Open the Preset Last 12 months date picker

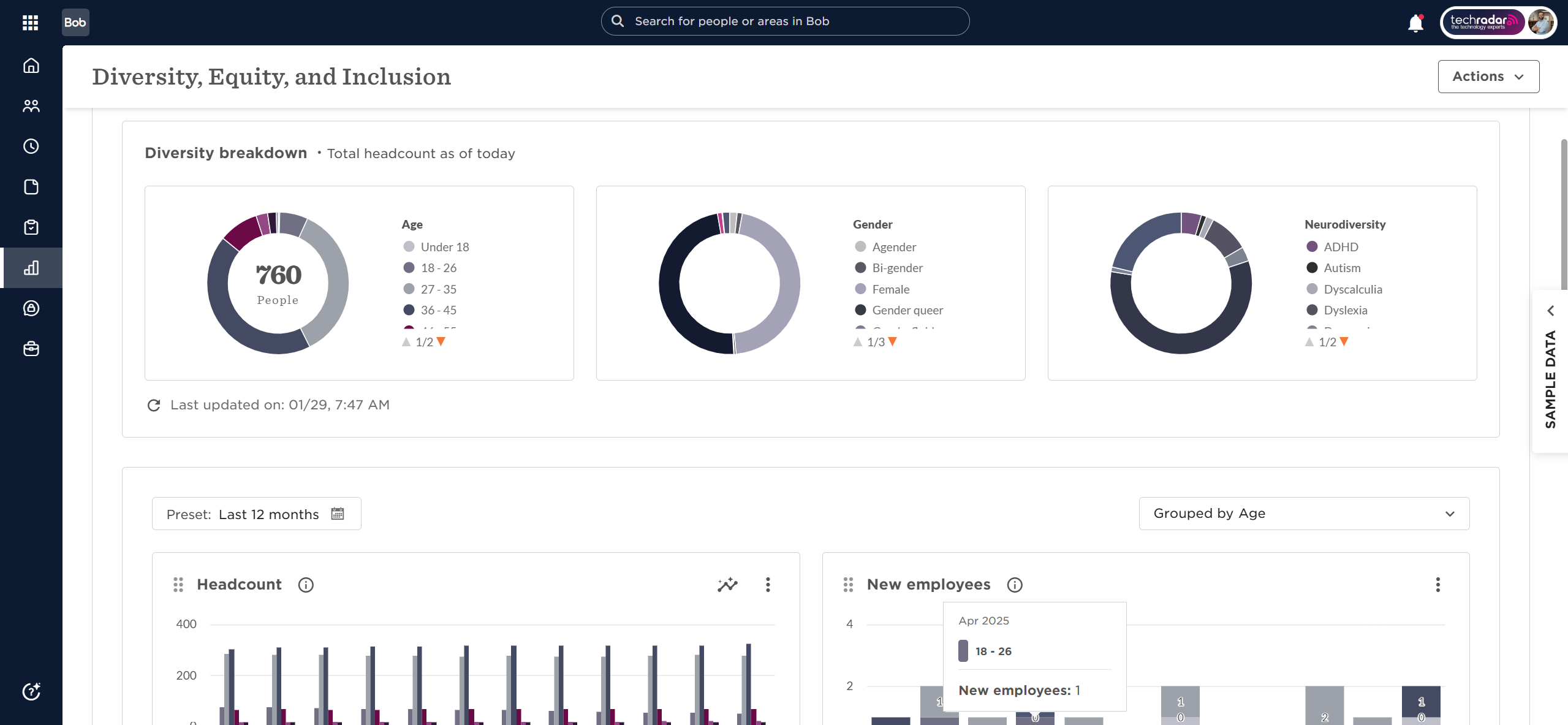(x=256, y=514)
